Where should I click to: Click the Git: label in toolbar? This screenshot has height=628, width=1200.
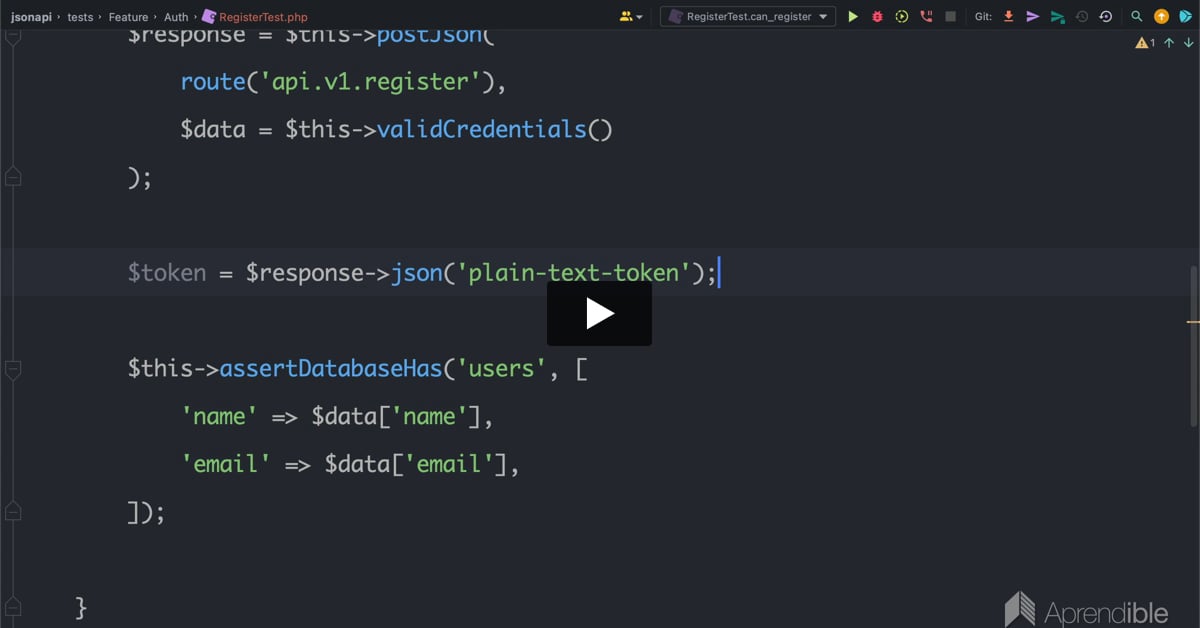pyautogui.click(x=983, y=16)
